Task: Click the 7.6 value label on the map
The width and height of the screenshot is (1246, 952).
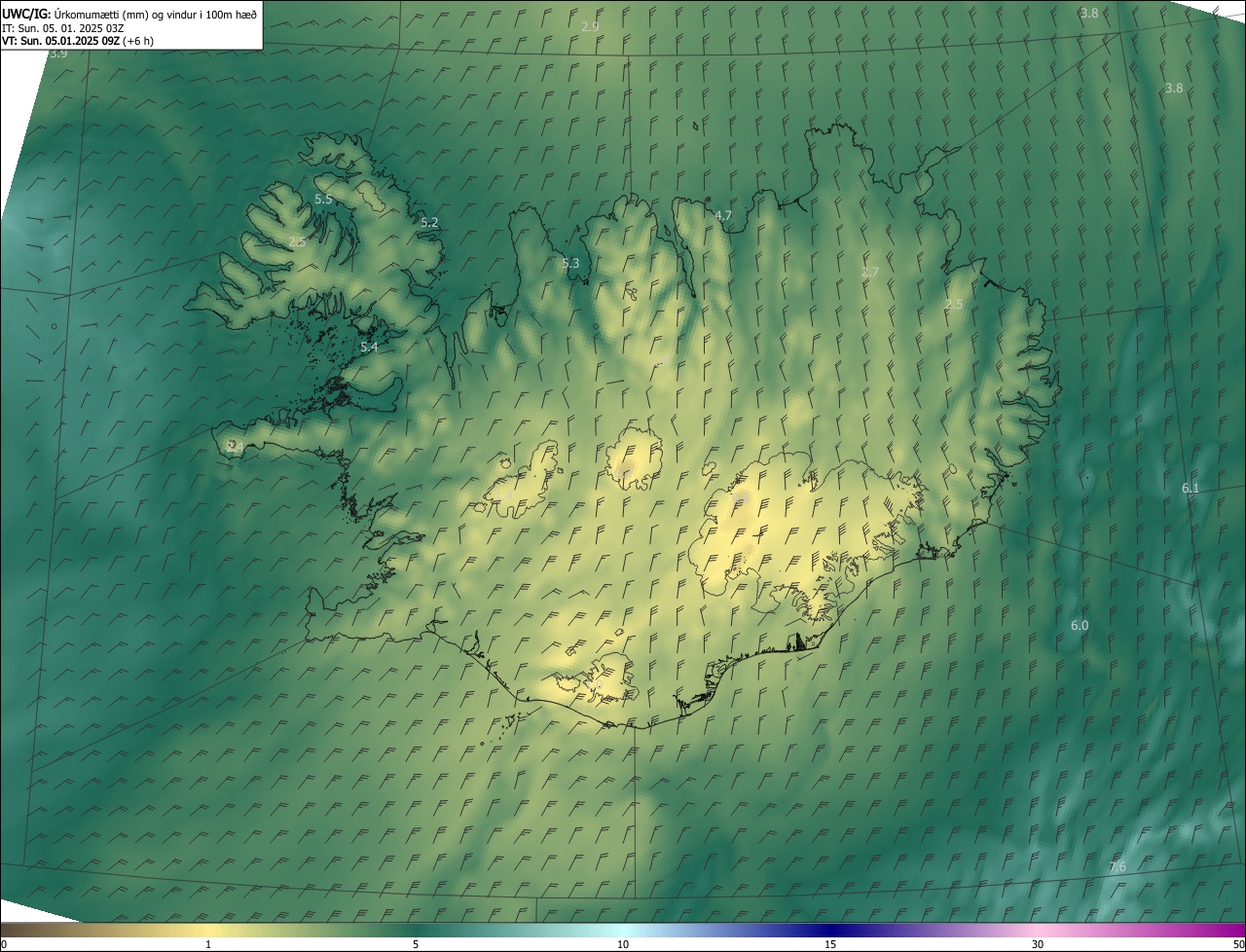Action: [x=1118, y=866]
